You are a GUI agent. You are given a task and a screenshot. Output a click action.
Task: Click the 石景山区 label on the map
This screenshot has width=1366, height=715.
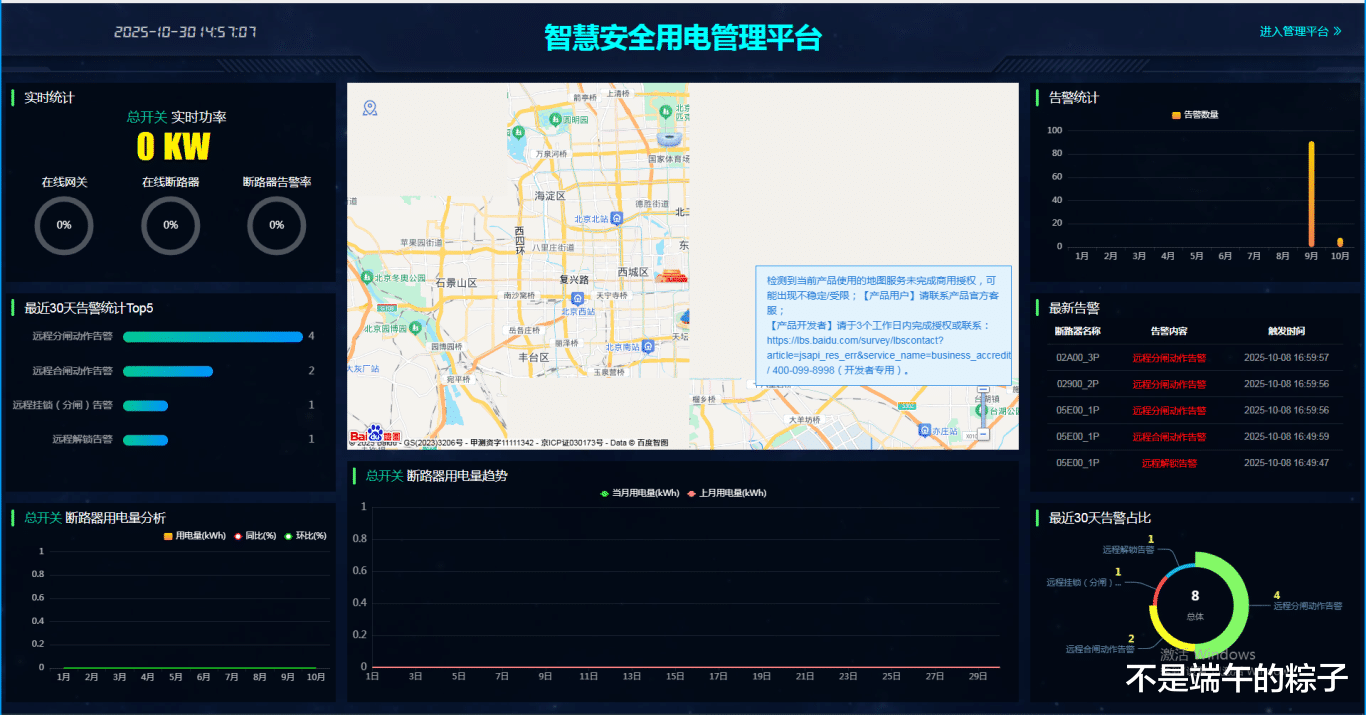coord(456,283)
